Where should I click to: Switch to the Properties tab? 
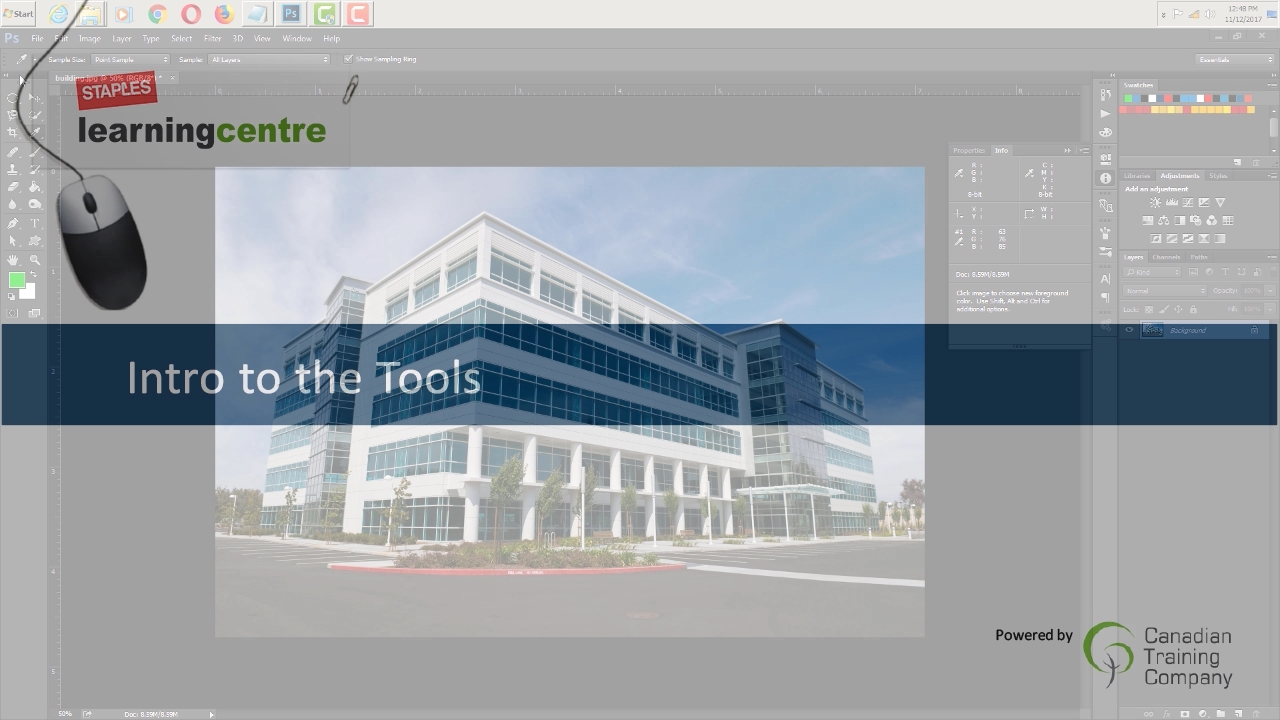(x=969, y=150)
